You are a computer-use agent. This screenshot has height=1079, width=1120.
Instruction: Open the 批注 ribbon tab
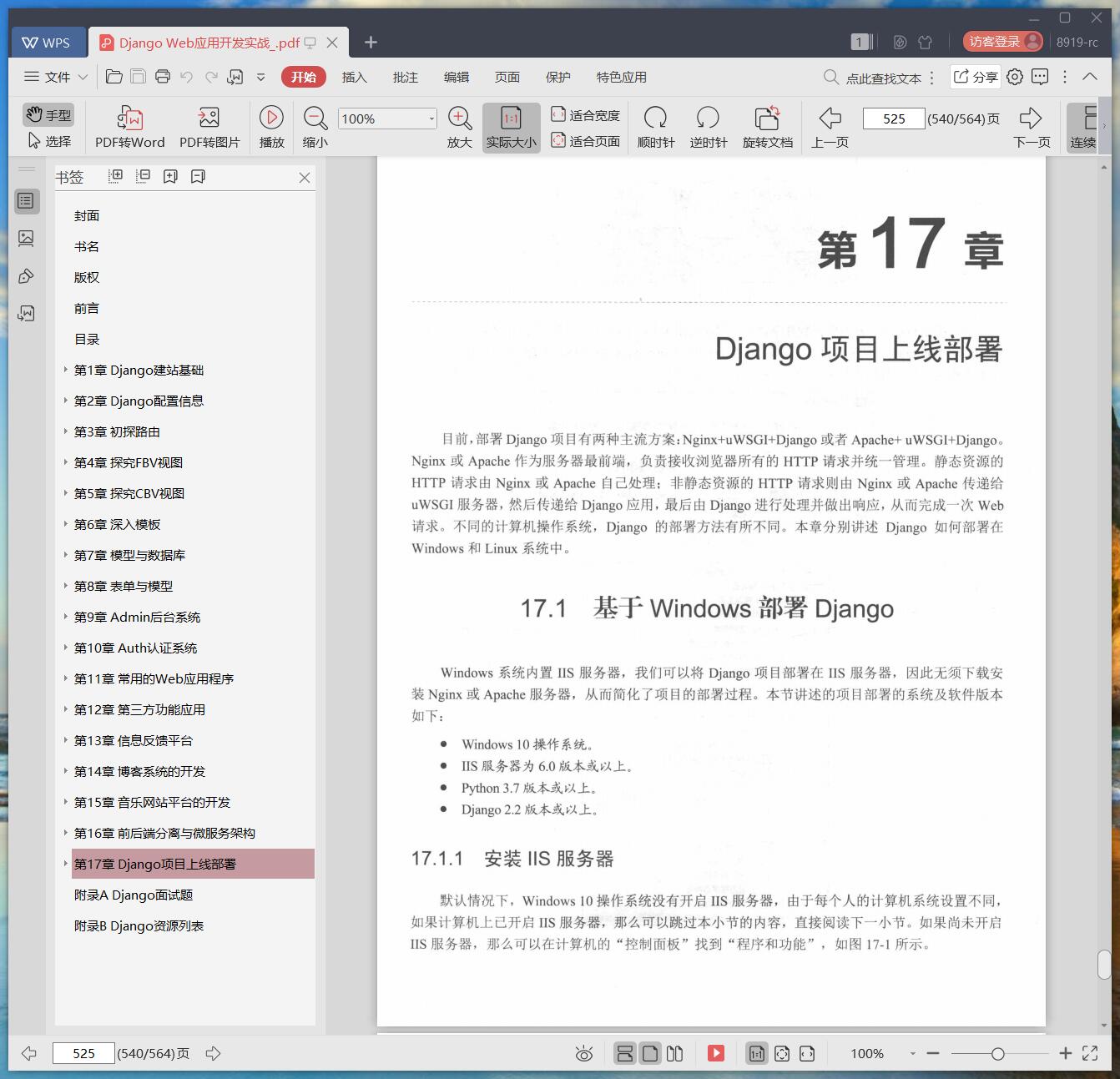pos(405,77)
